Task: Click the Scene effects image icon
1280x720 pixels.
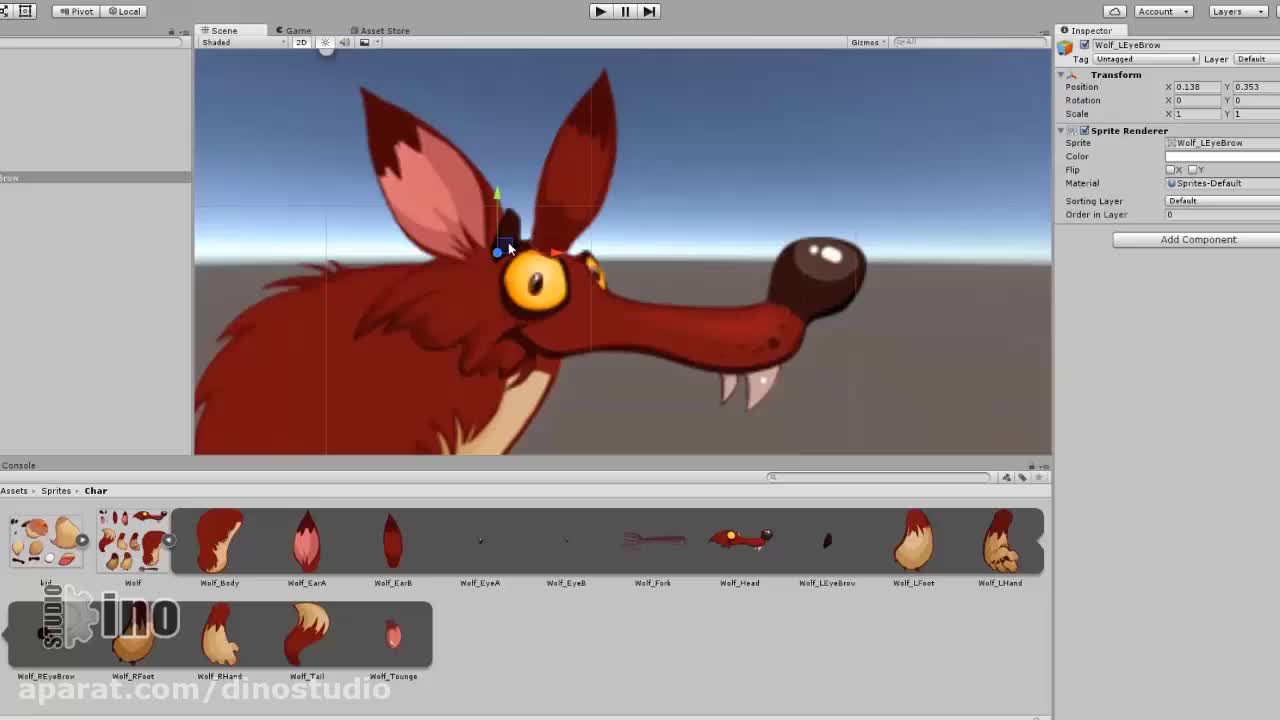Action: point(365,42)
